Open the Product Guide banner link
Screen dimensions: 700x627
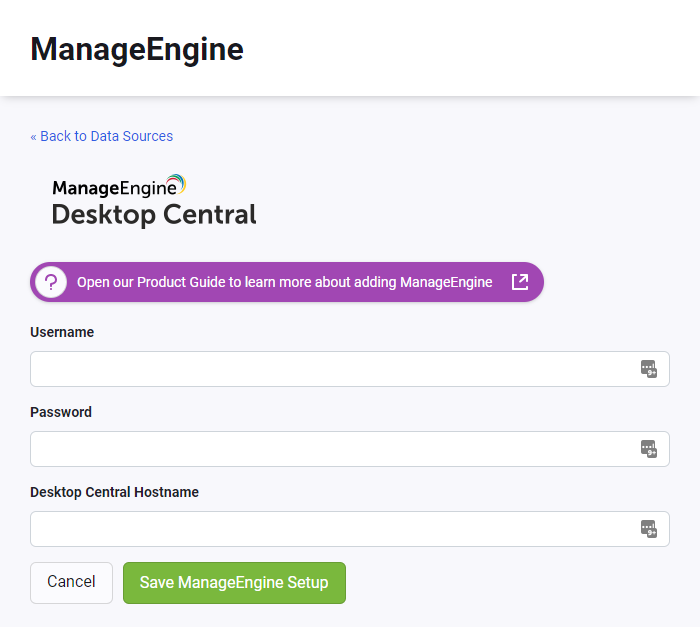tap(287, 282)
